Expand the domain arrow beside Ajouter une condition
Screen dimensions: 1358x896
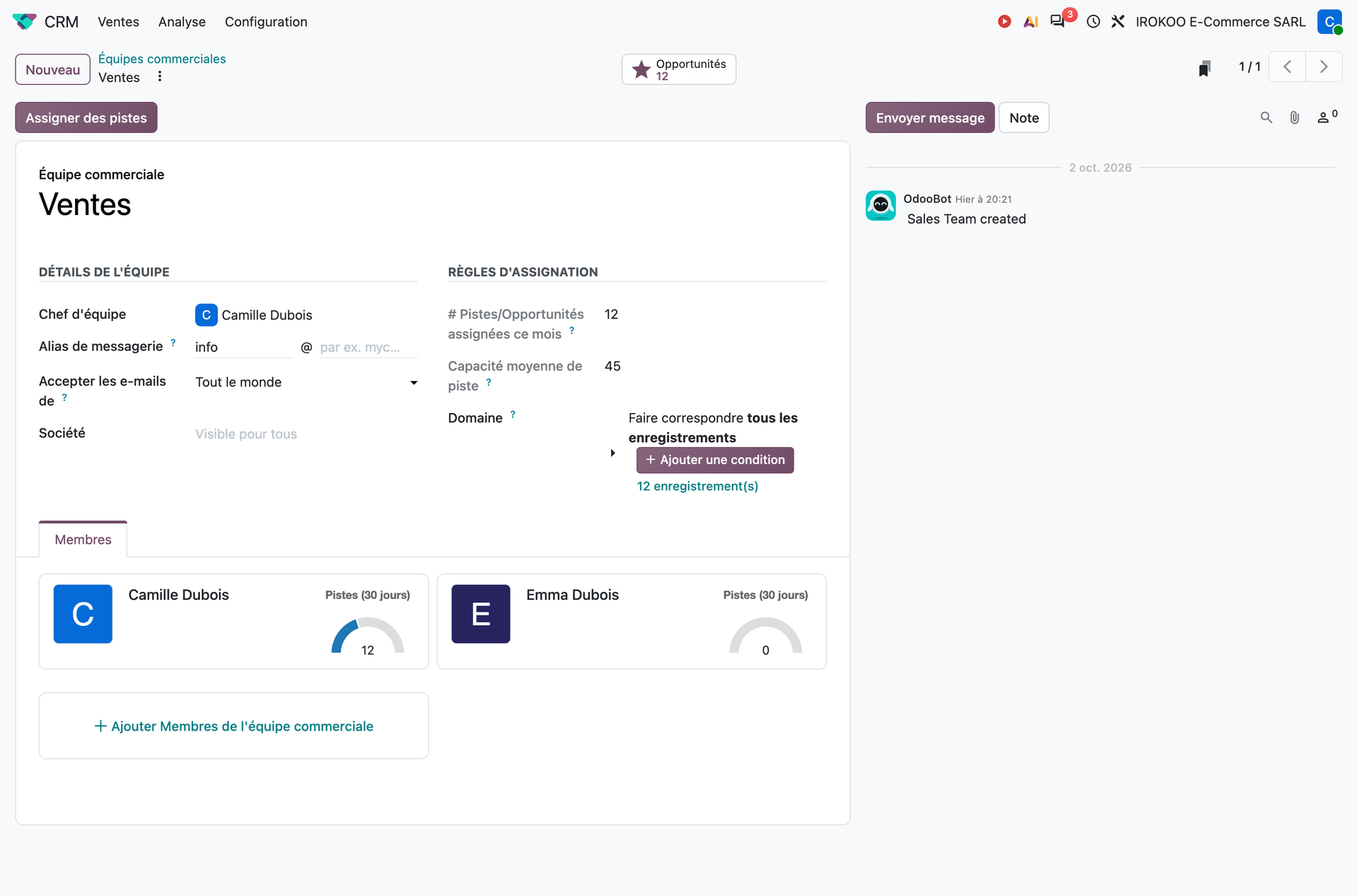(x=613, y=453)
